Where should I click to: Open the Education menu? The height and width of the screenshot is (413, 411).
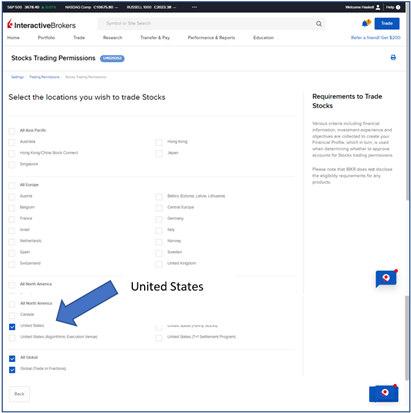(x=263, y=38)
